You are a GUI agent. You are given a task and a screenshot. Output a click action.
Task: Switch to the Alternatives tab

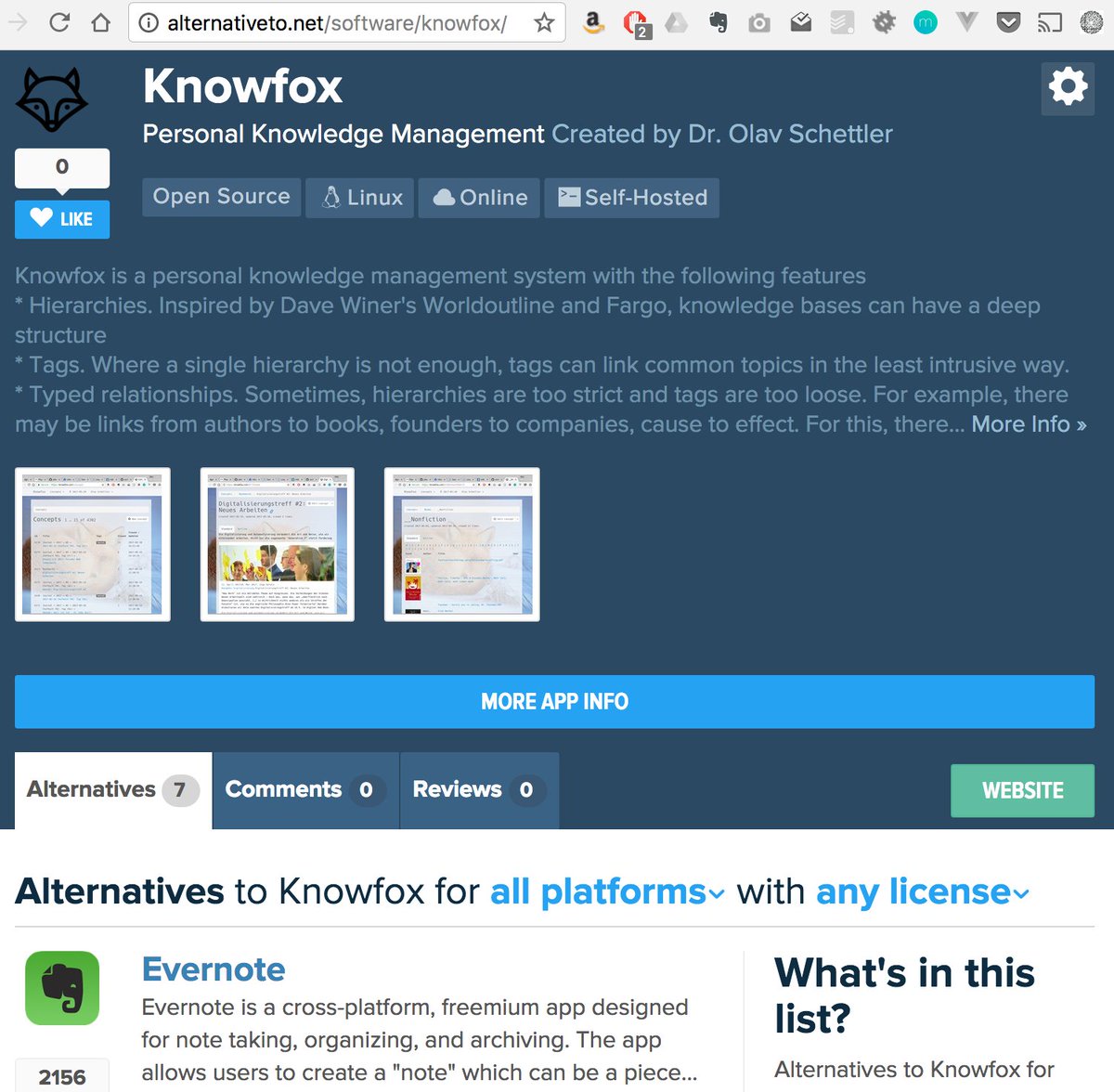pyautogui.click(x=113, y=790)
